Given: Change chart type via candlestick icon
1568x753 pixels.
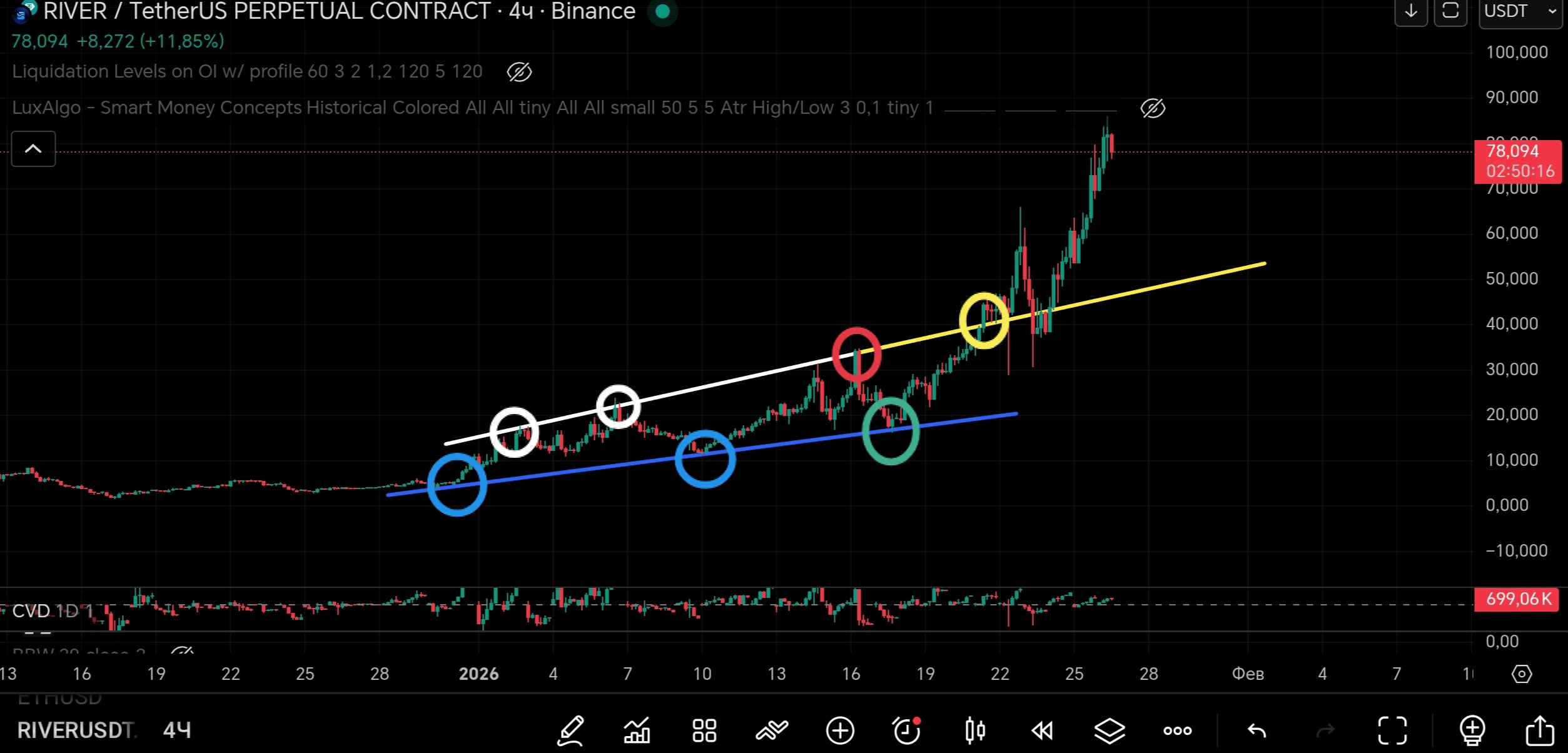Looking at the screenshot, I should 974,730.
